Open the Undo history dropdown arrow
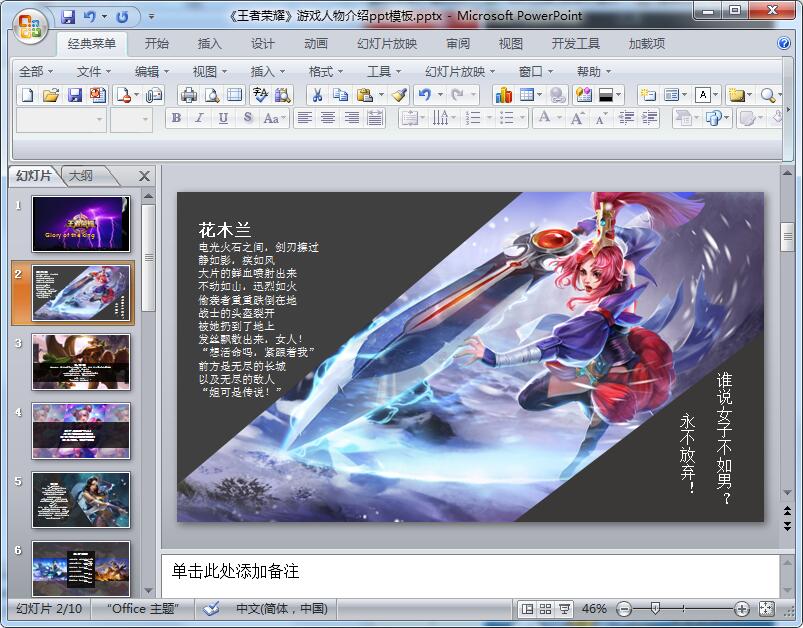Viewport: 803px width, 628px height. click(440, 95)
